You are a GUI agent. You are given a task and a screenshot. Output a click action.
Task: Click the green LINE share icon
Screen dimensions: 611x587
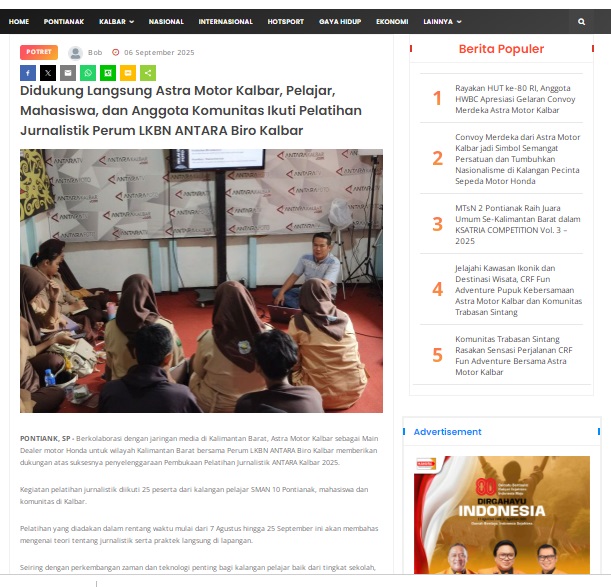click(x=108, y=73)
